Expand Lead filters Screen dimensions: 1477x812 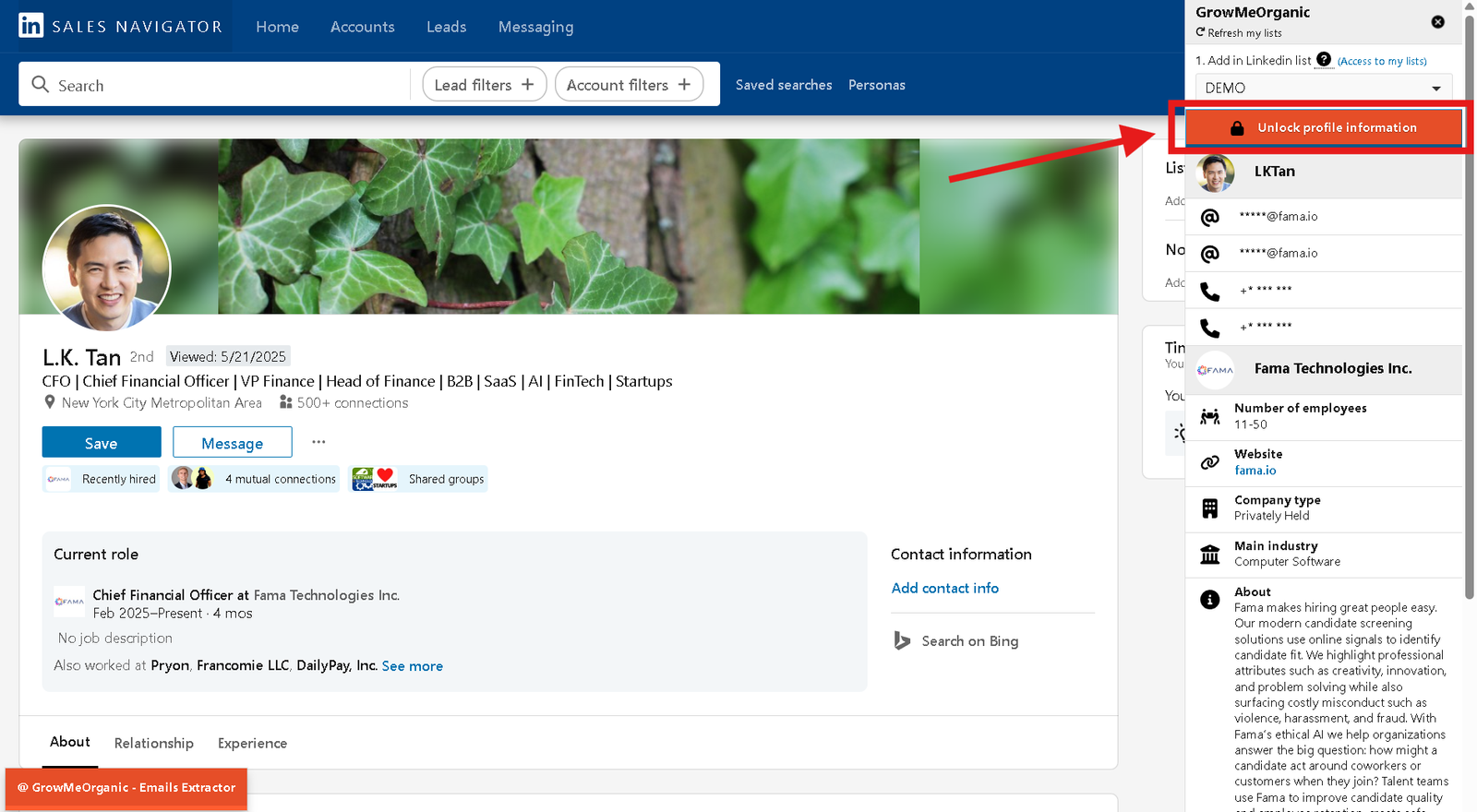[485, 84]
